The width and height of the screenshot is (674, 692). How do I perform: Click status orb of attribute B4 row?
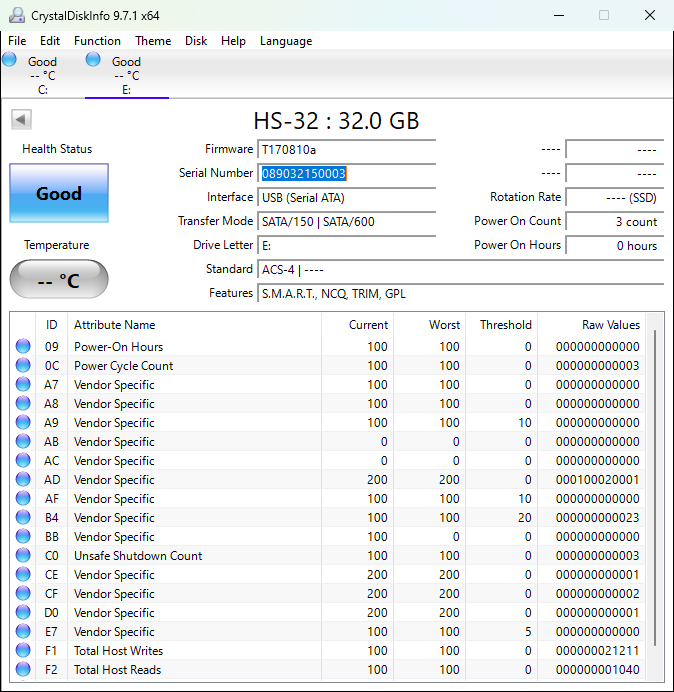[x=23, y=517]
